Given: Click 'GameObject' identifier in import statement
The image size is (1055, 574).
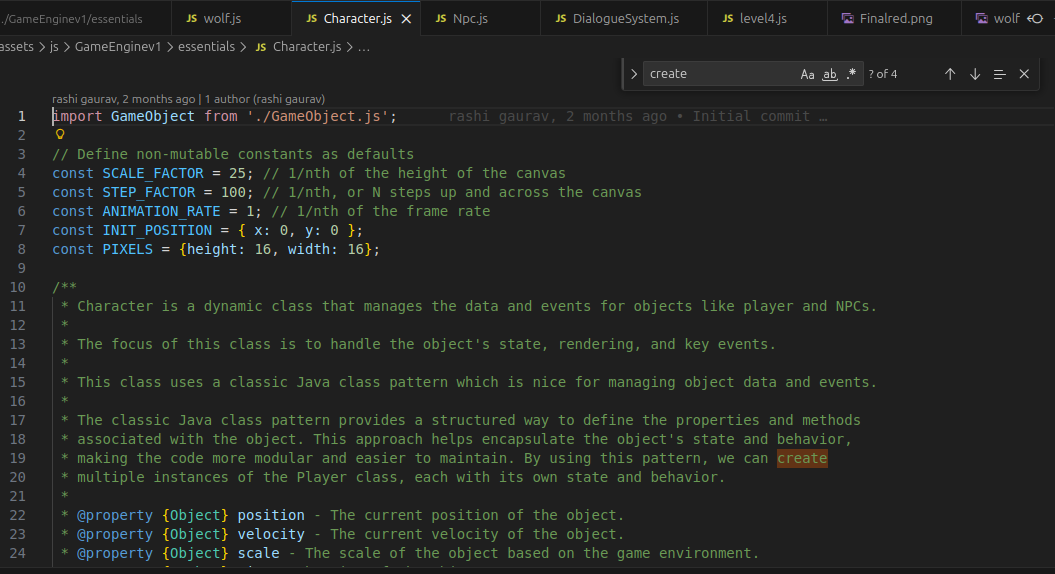Looking at the screenshot, I should pyautogui.click(x=153, y=116).
